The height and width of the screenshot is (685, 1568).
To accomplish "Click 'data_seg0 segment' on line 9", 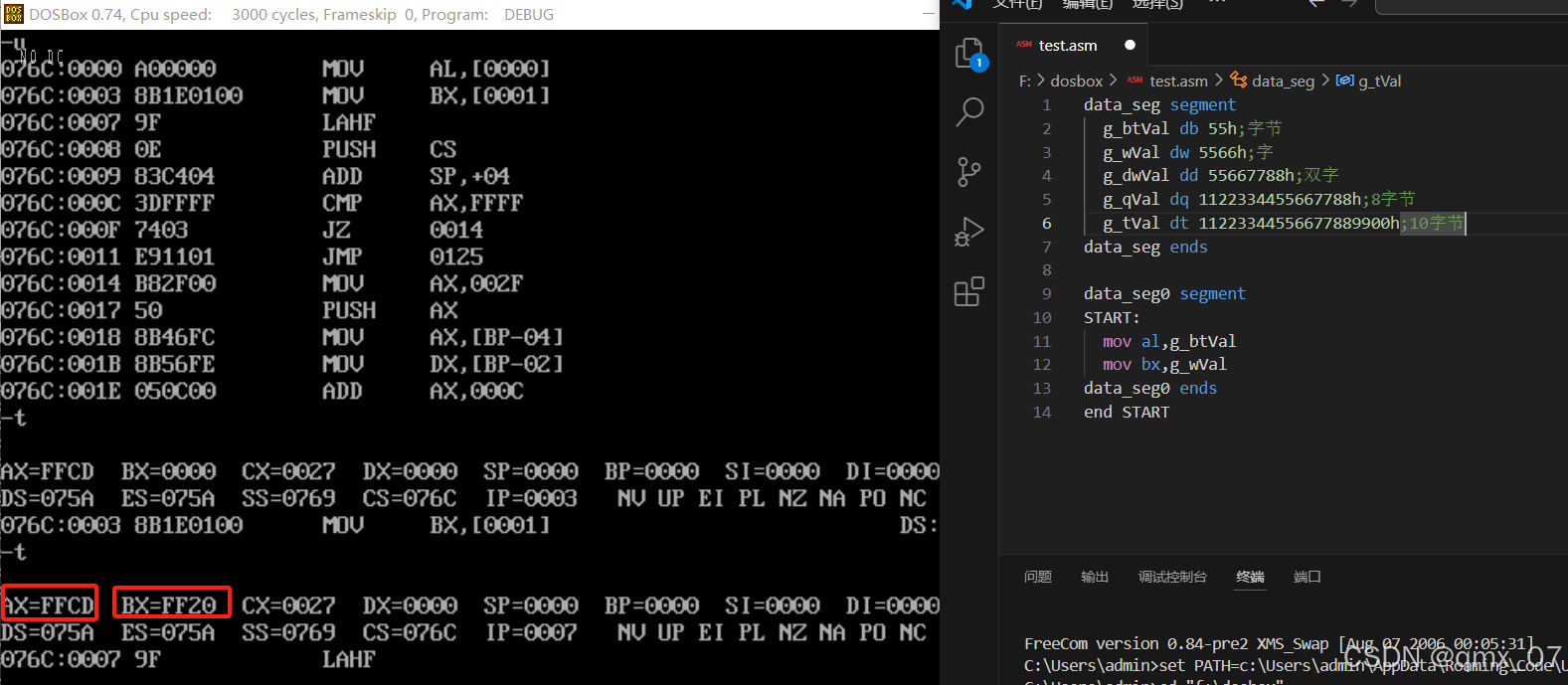I will point(1164,293).
